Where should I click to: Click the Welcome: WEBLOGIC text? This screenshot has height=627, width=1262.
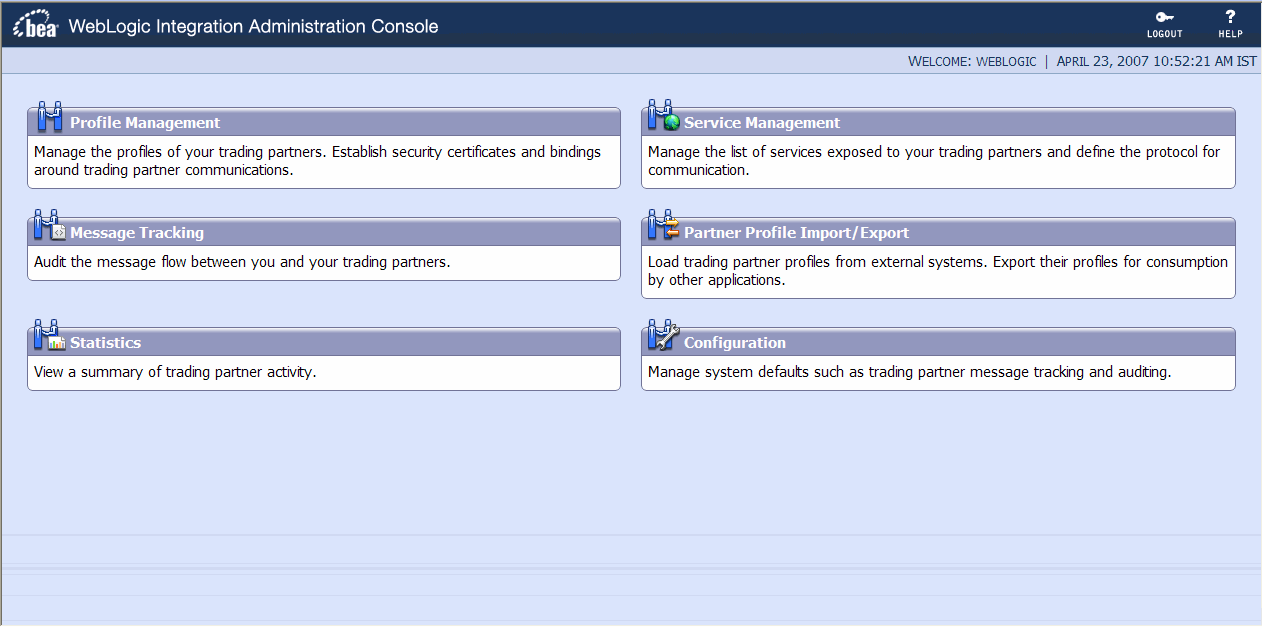pos(972,61)
